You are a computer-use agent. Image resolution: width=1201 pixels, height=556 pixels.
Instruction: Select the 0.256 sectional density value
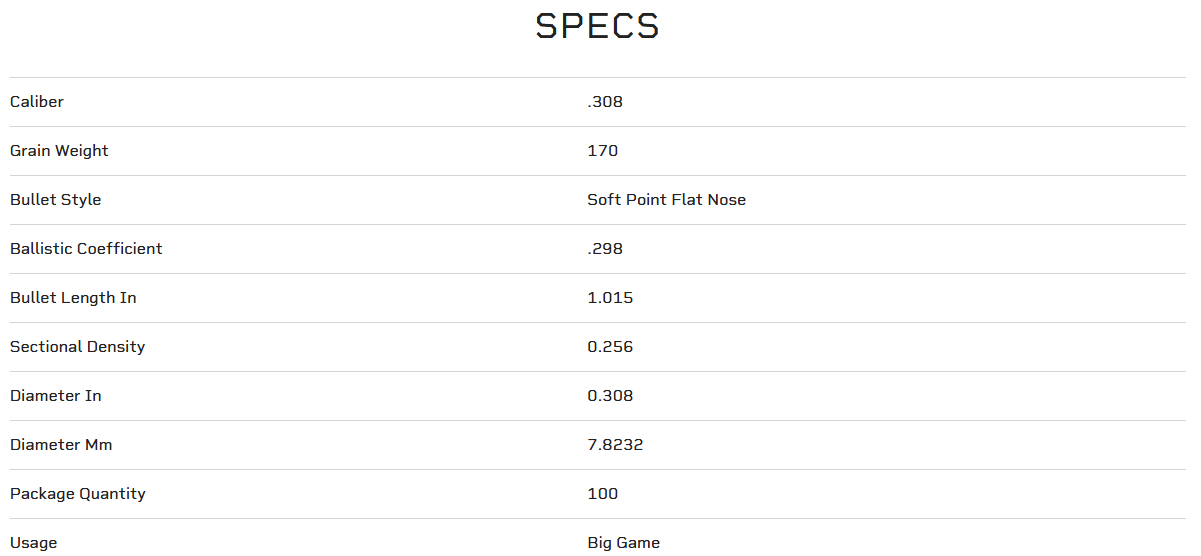click(x=610, y=347)
